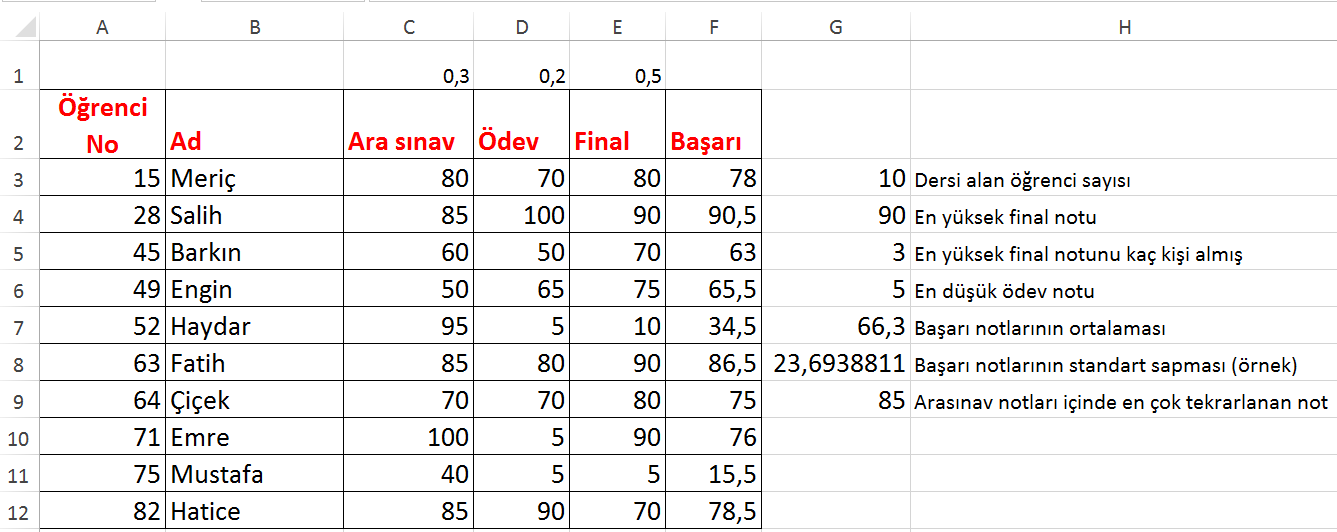Select the cell with name Mustafa
This screenshot has height=532, width=1337.
click(254, 474)
